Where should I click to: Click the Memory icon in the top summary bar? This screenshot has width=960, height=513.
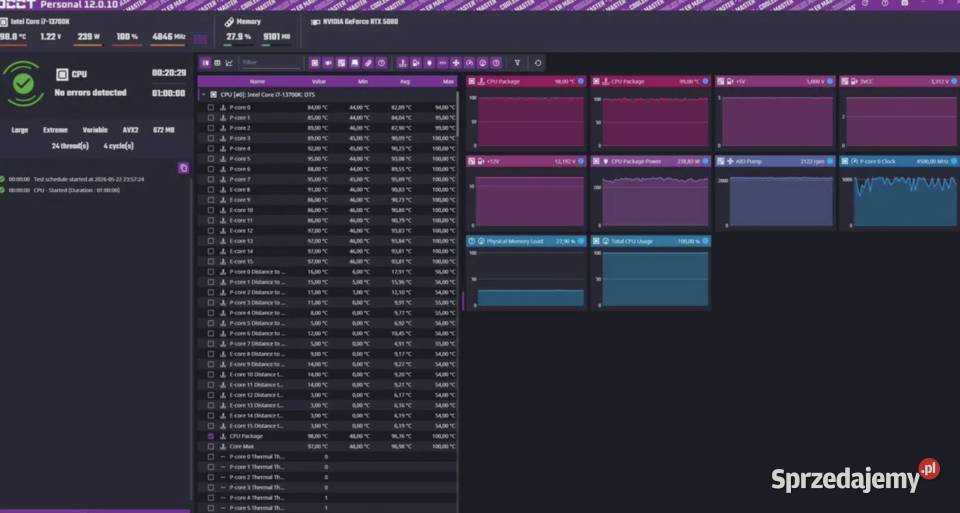(230, 22)
